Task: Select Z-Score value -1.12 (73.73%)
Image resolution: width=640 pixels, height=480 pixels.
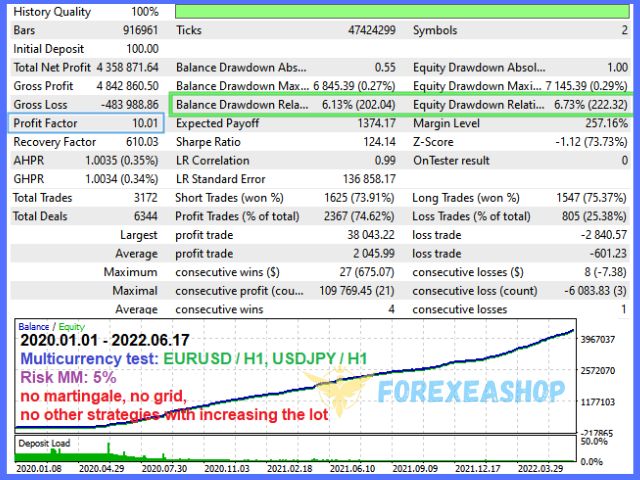Action: point(591,142)
